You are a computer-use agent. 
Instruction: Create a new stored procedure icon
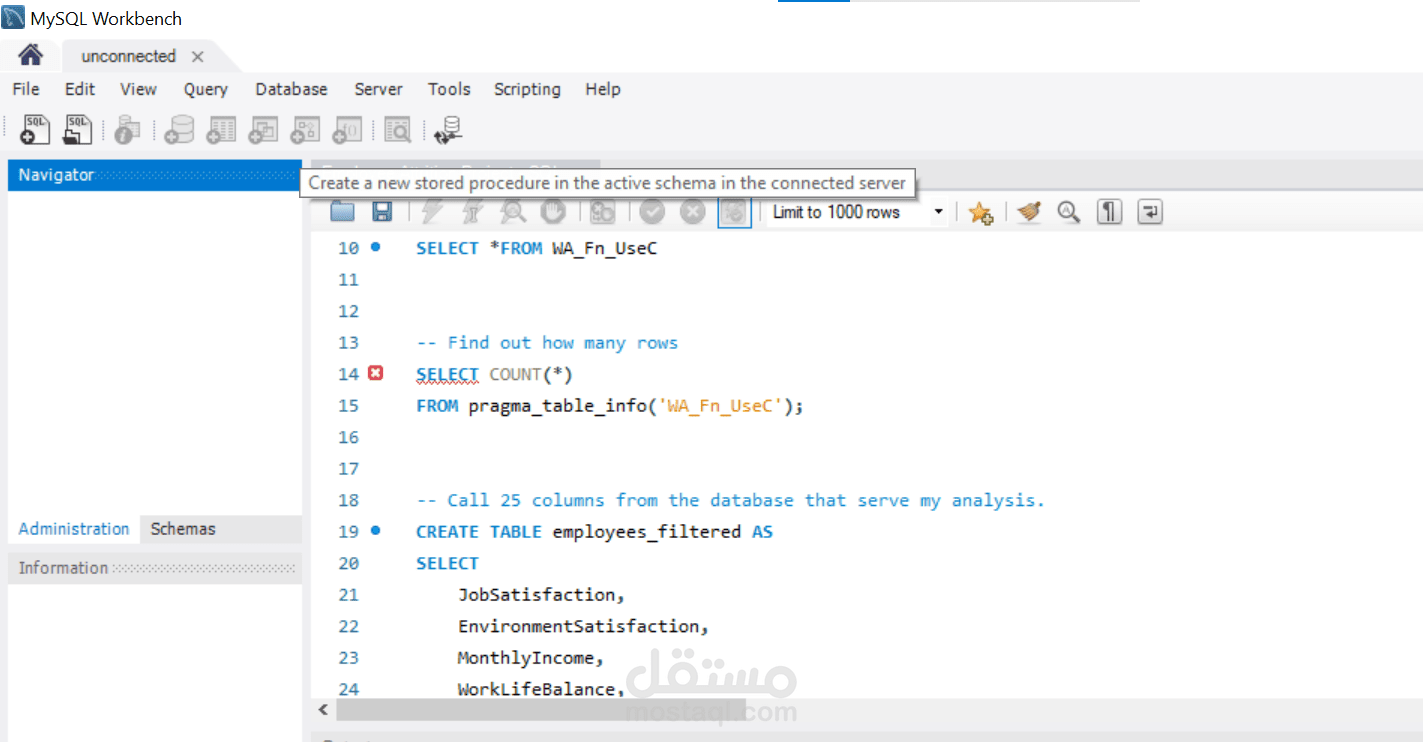305,129
